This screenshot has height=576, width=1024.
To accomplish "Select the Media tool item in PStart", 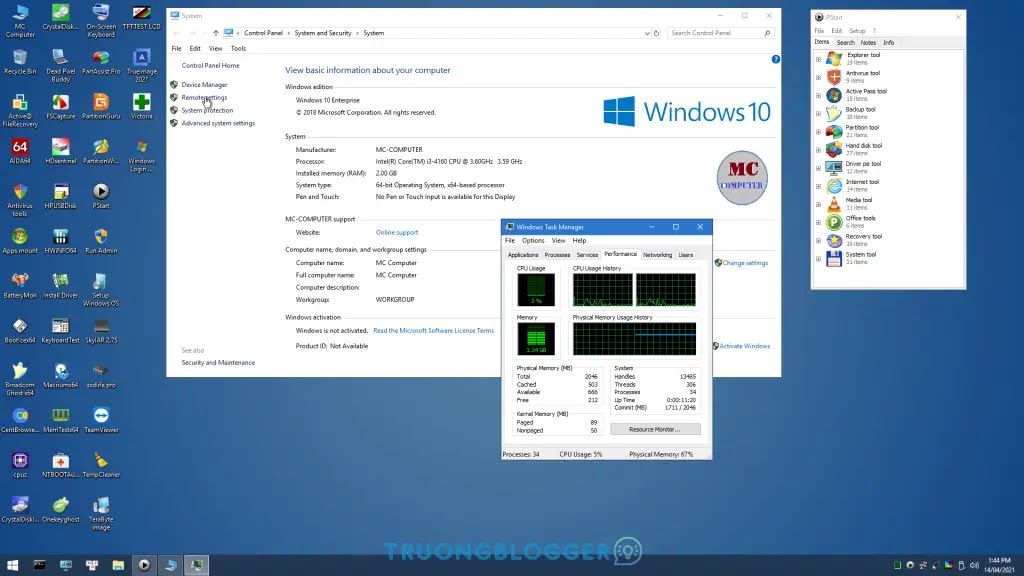I will click(858, 204).
